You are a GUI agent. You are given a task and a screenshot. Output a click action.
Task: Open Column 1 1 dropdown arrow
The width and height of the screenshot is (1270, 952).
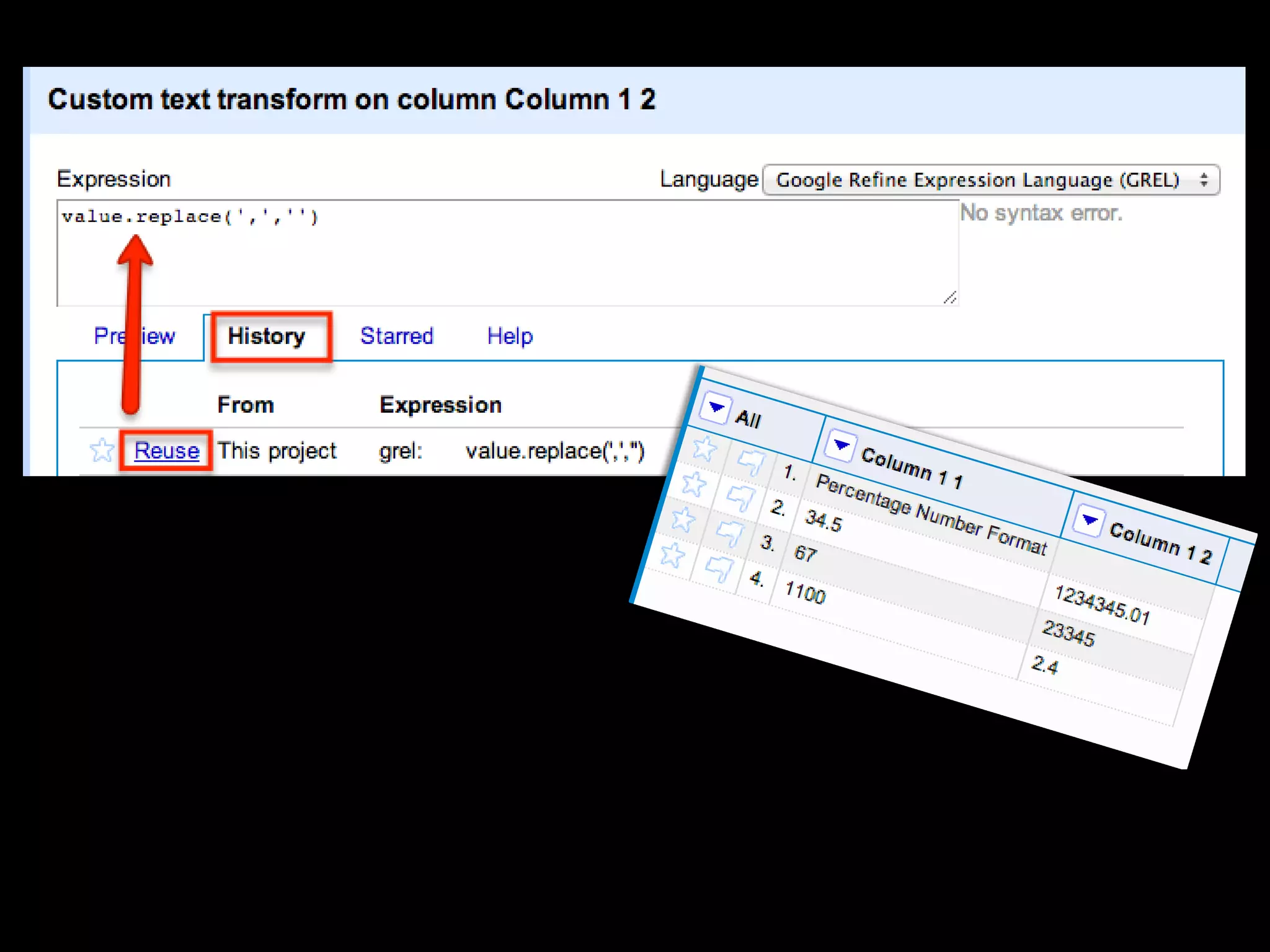[841, 445]
